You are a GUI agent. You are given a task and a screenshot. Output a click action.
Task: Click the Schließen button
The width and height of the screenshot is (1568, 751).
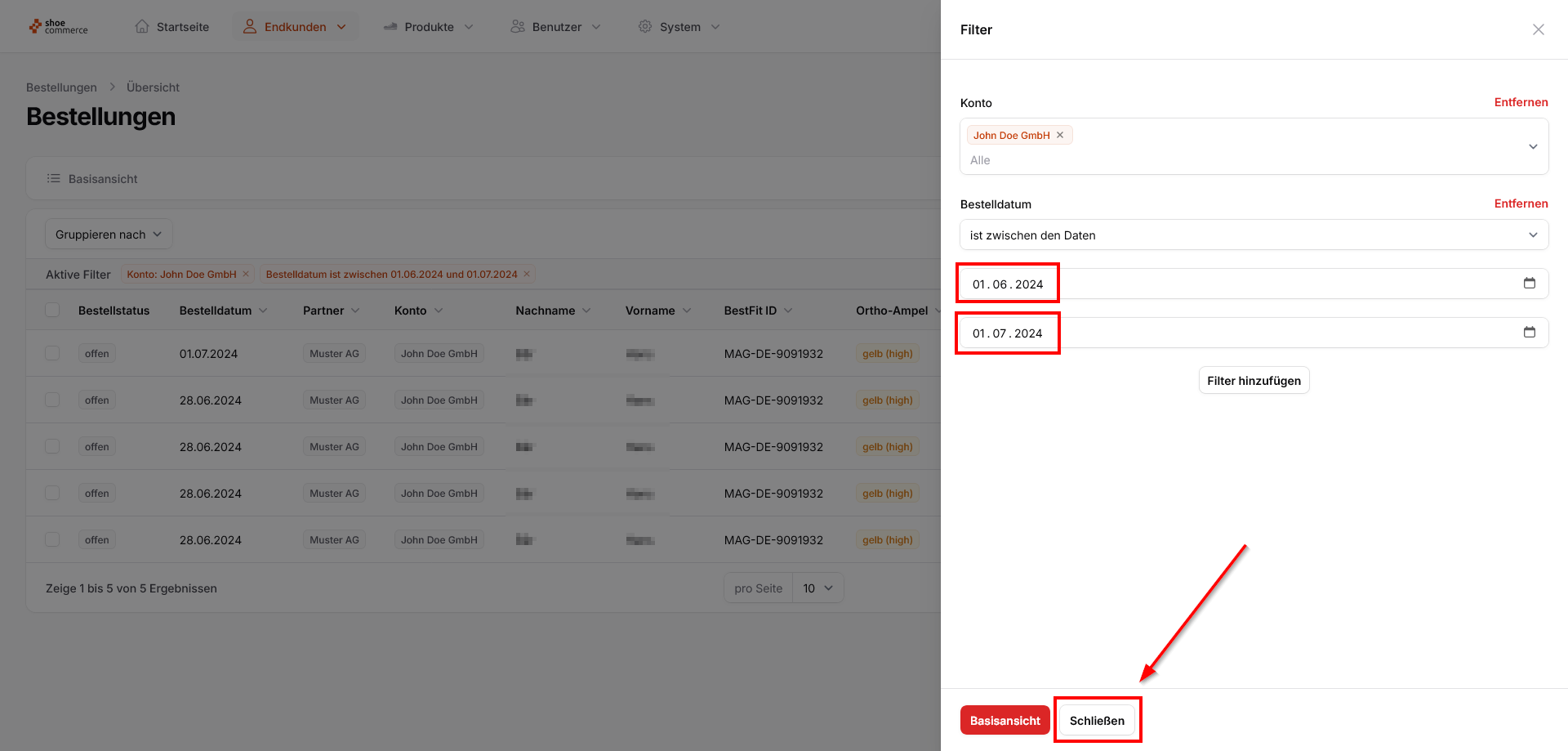1097,721
